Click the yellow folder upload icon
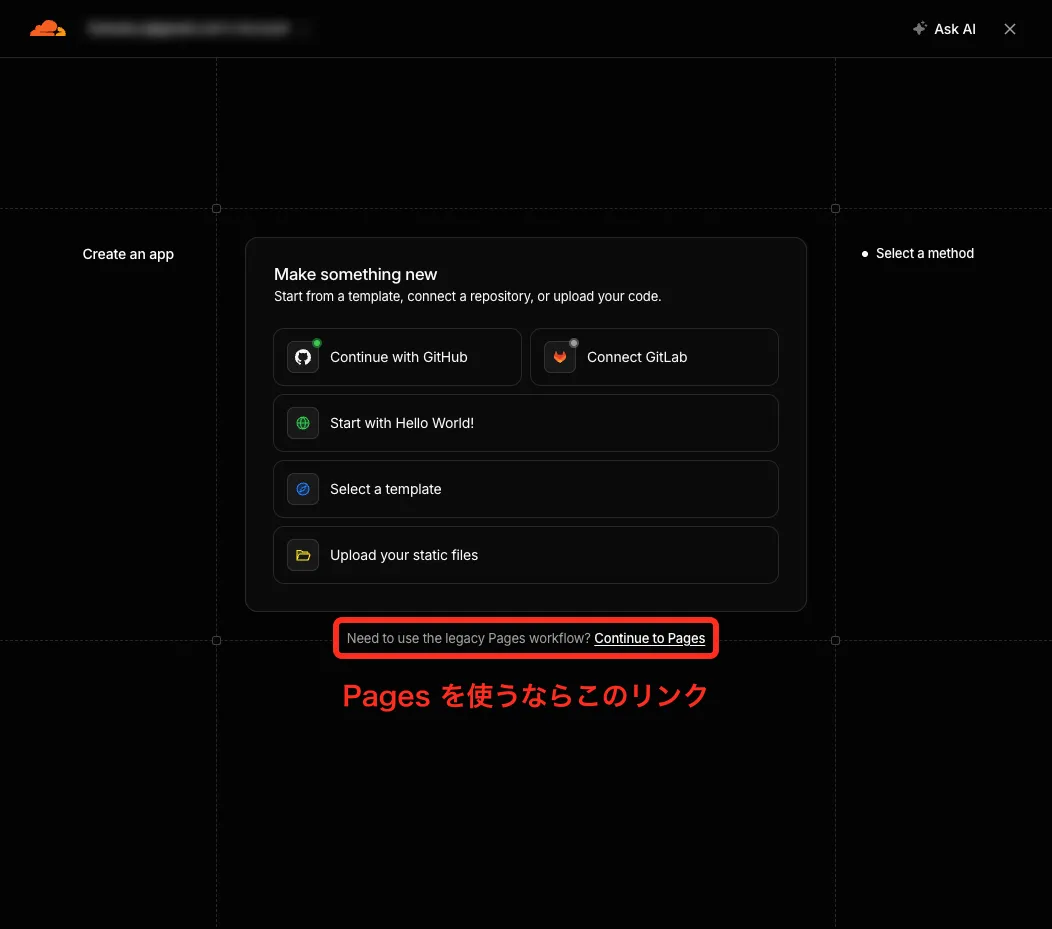This screenshot has height=929, width=1052. (303, 555)
